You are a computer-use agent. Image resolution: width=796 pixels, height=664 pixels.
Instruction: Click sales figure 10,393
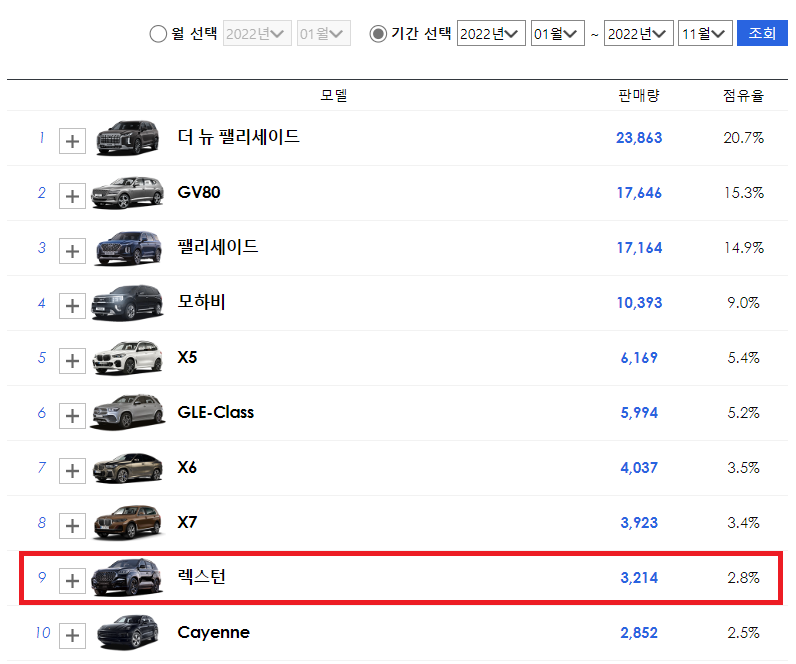click(639, 303)
